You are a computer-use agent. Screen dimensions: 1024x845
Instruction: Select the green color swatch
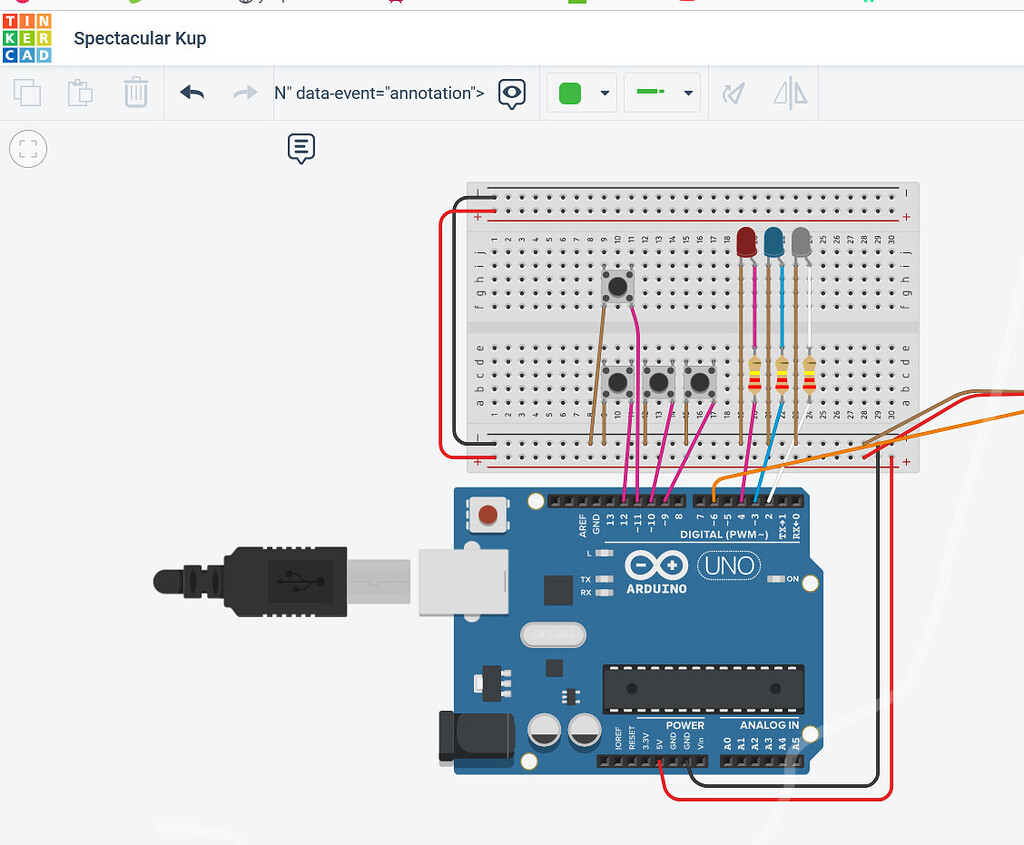click(572, 93)
